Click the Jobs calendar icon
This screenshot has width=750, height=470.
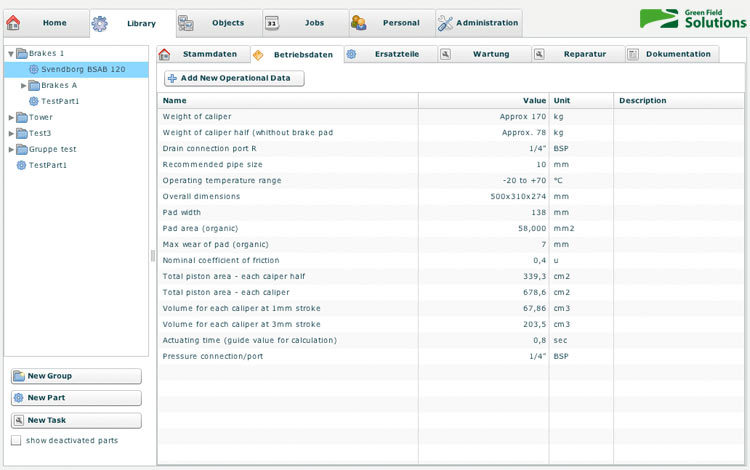[272, 22]
